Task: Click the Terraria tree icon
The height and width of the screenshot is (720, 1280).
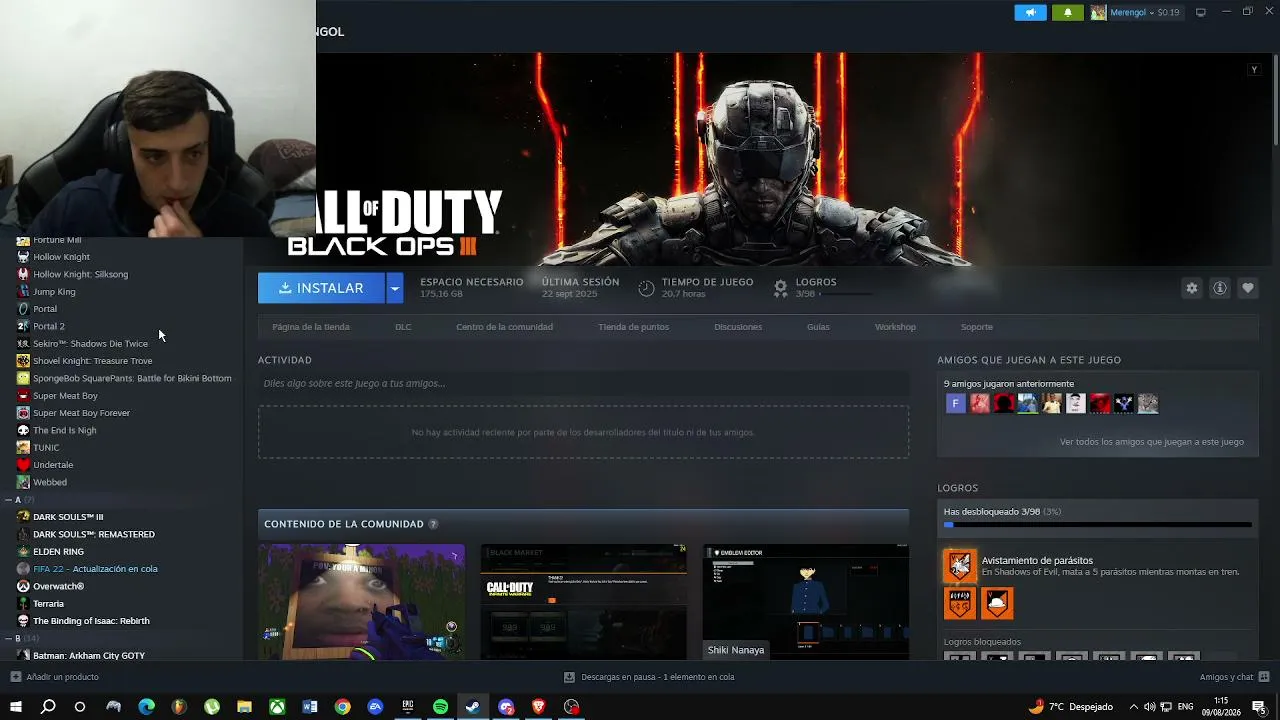Action: tap(23, 603)
